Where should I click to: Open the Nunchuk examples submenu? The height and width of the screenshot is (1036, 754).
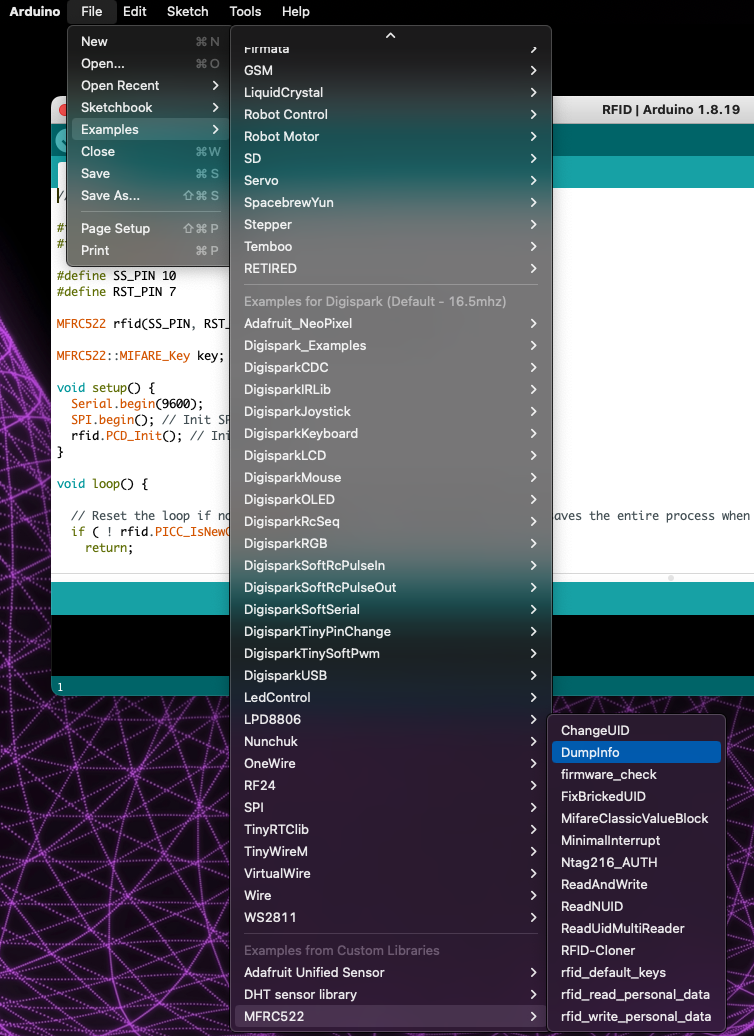pyautogui.click(x=390, y=741)
